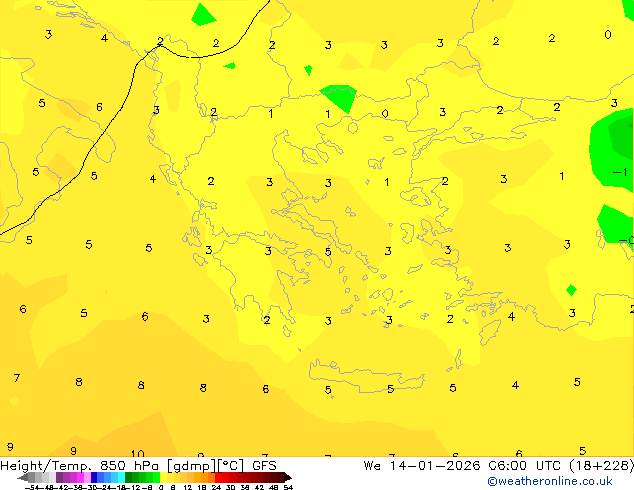
Task: Click the GFS model label in the title
Action: point(264,466)
